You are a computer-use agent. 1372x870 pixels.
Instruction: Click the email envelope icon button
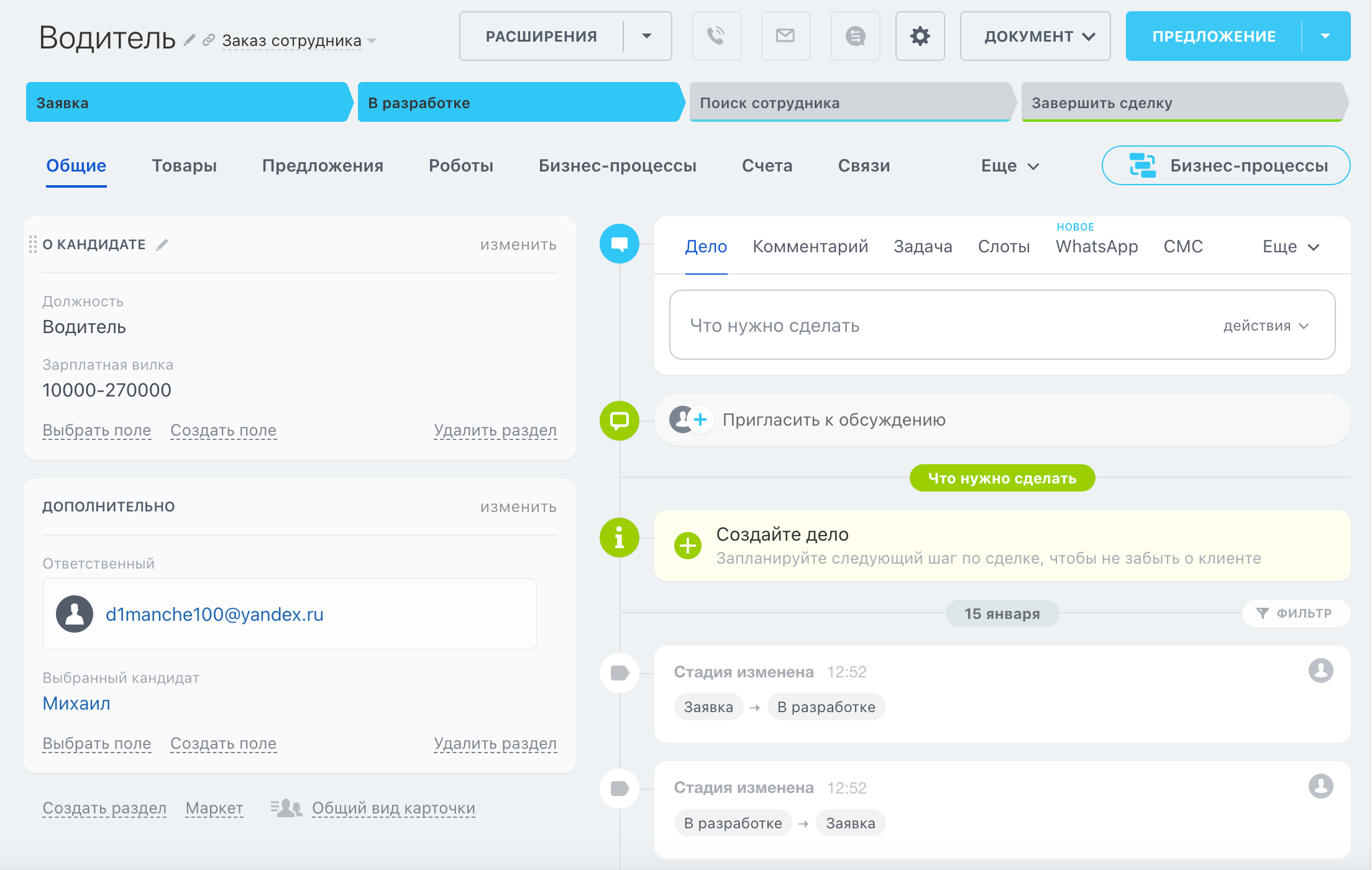[785, 36]
